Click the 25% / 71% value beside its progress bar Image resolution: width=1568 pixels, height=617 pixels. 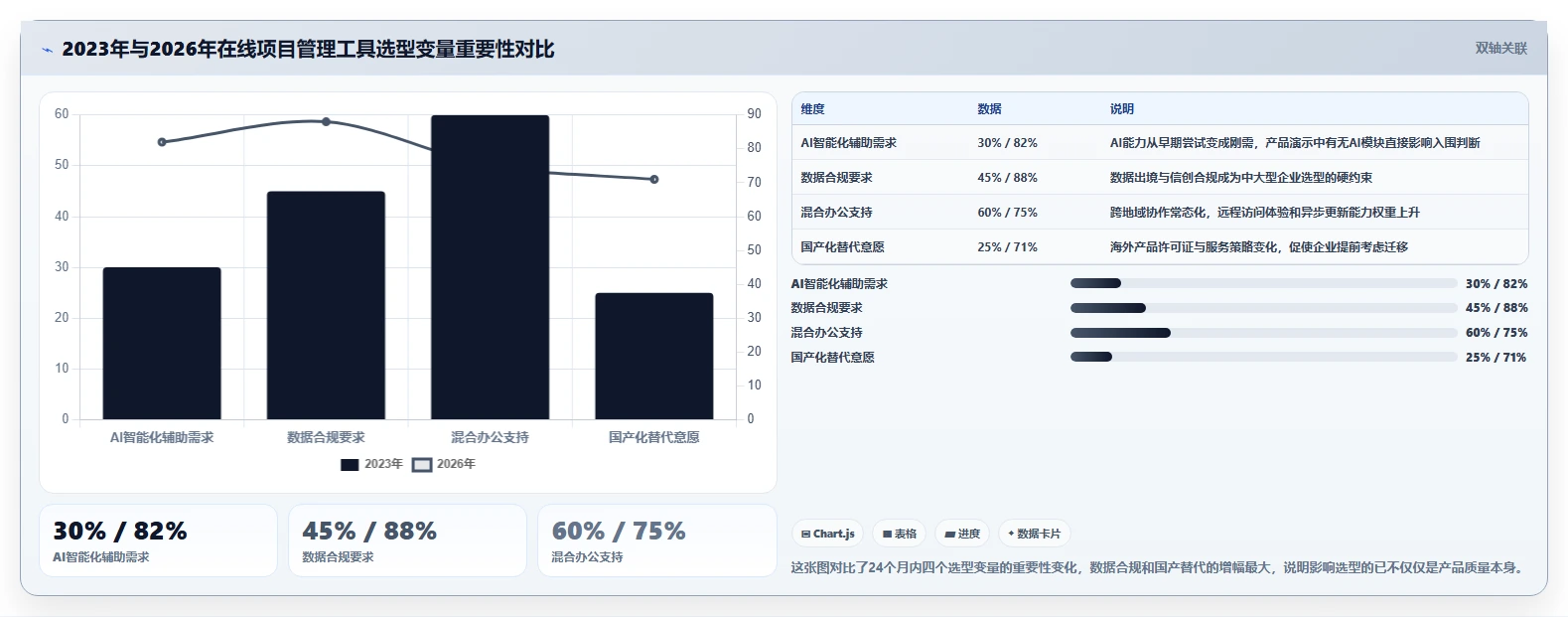coord(1497,358)
